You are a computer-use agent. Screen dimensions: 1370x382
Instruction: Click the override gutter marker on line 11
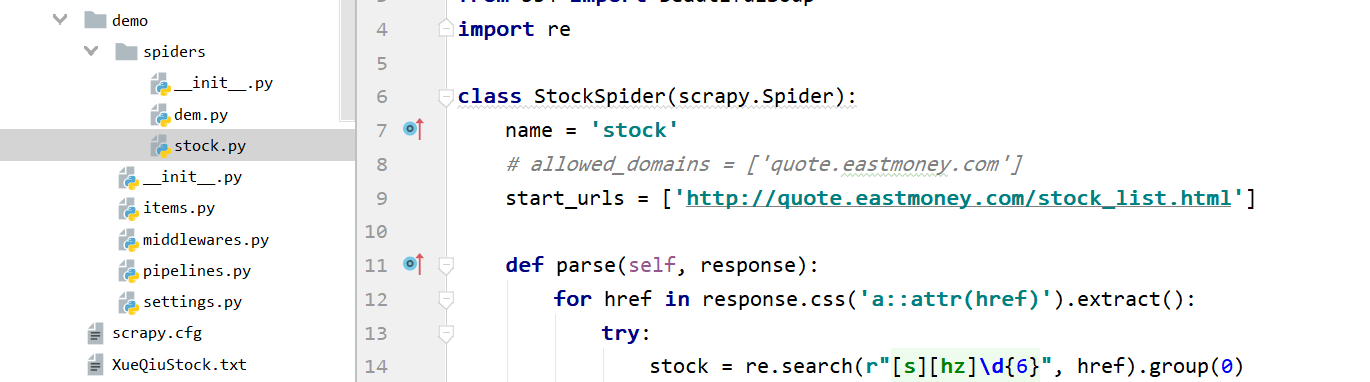tap(413, 264)
